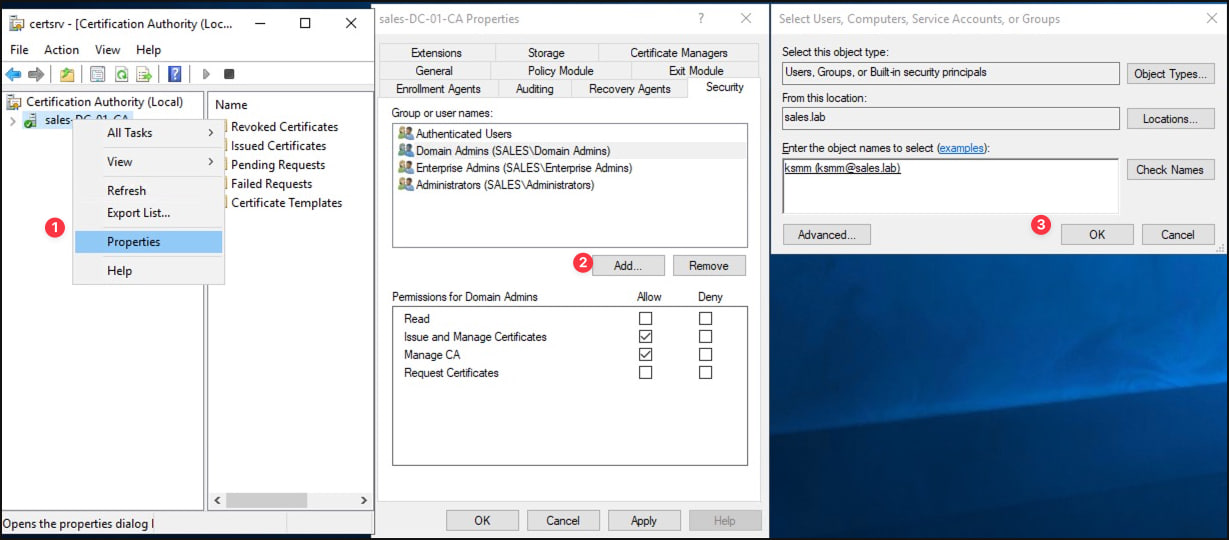Toggle Deny for Read permission
The height and width of the screenshot is (540, 1229).
coord(706,319)
